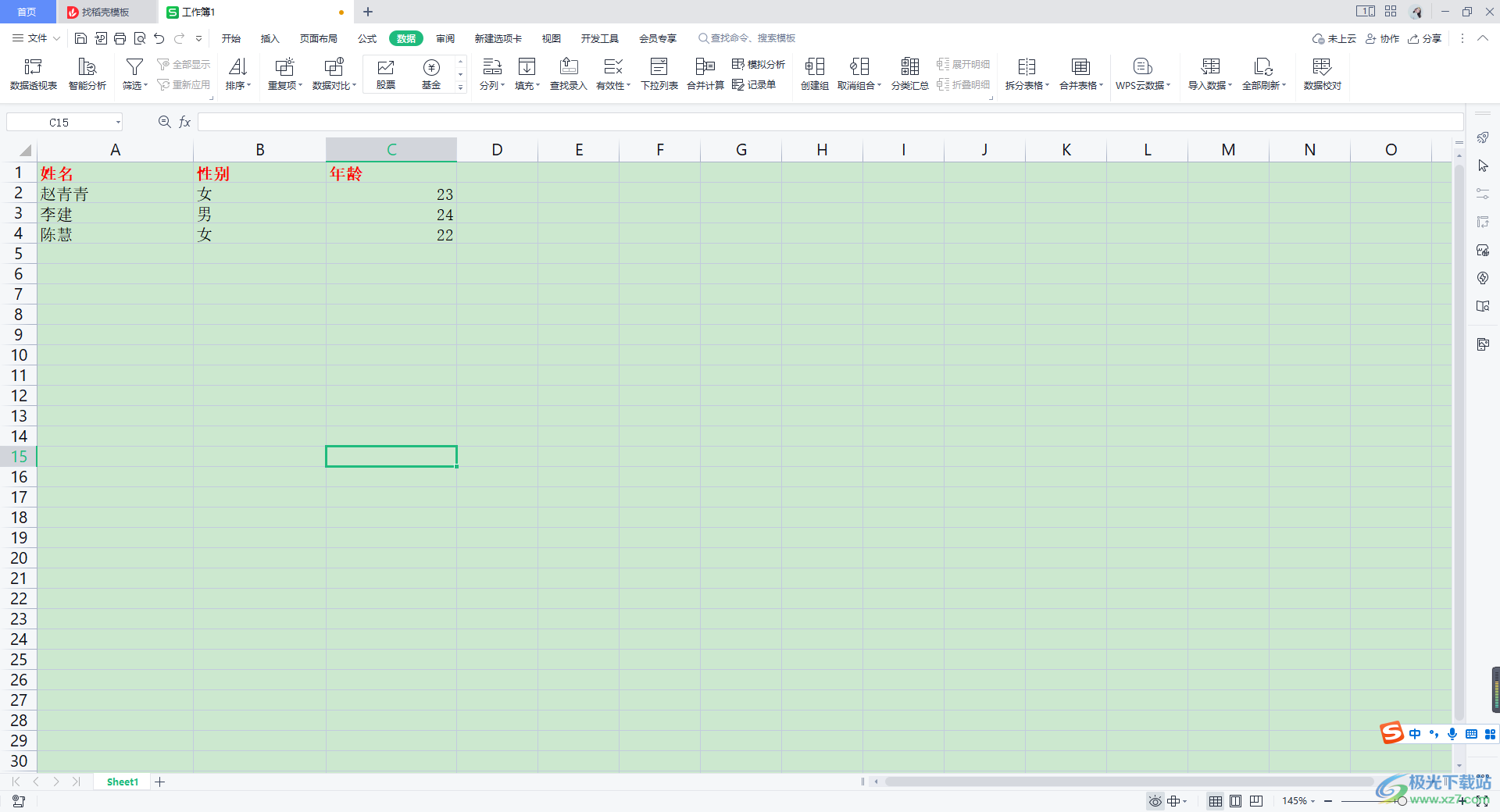Click the 填充 fill icon
The height and width of the screenshot is (812, 1500).
pyautogui.click(x=527, y=67)
